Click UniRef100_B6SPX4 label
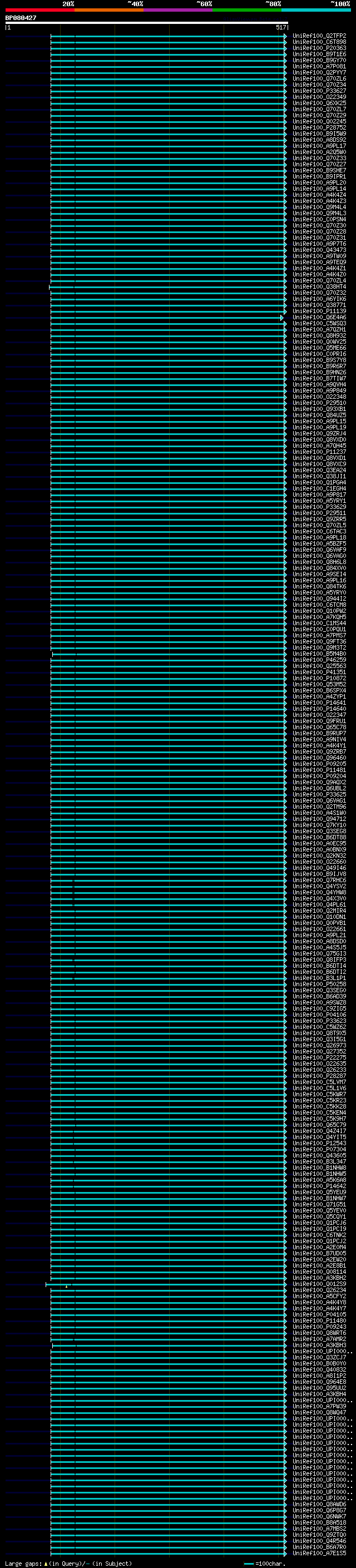 pyautogui.click(x=319, y=690)
